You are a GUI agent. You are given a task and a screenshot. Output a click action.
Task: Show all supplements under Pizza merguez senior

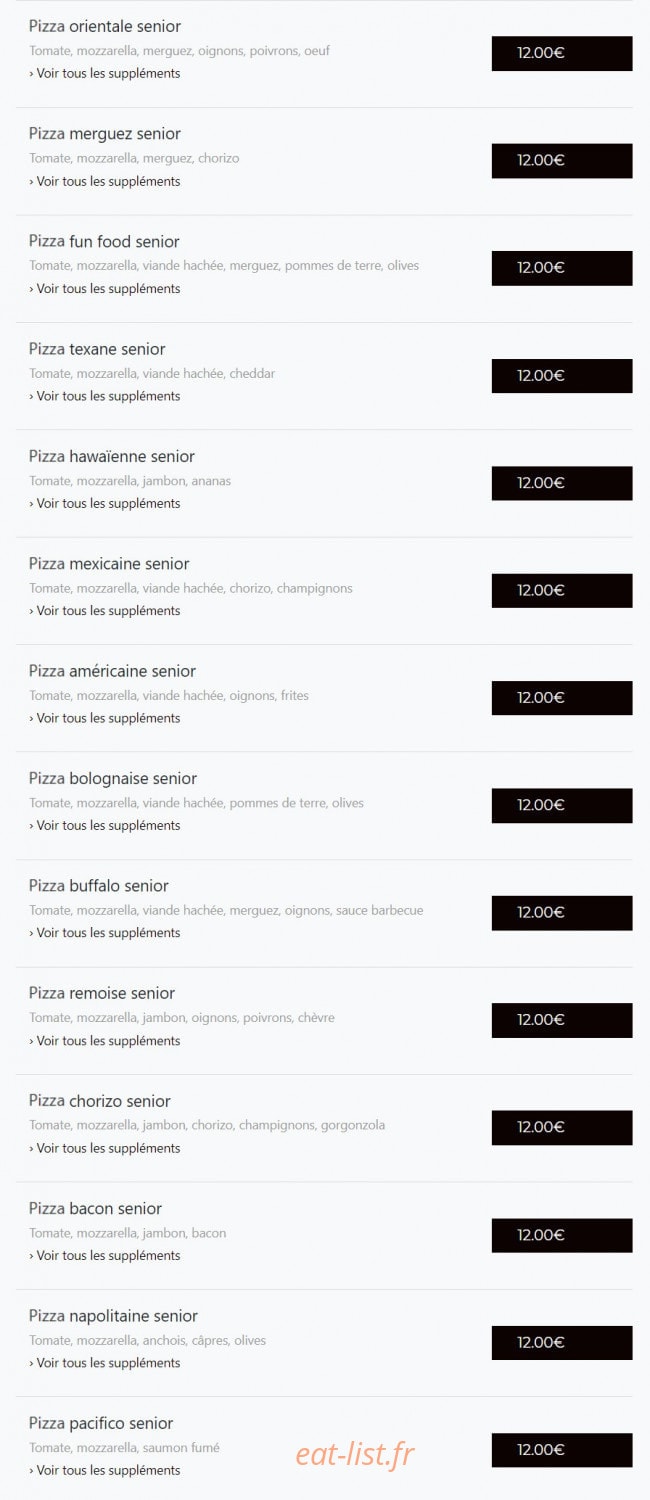coord(105,181)
